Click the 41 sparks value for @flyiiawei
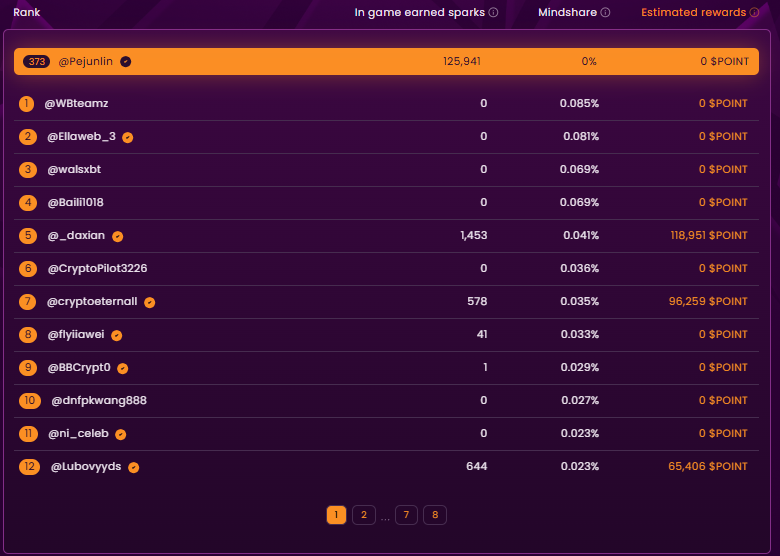This screenshot has height=556, width=780. click(482, 335)
